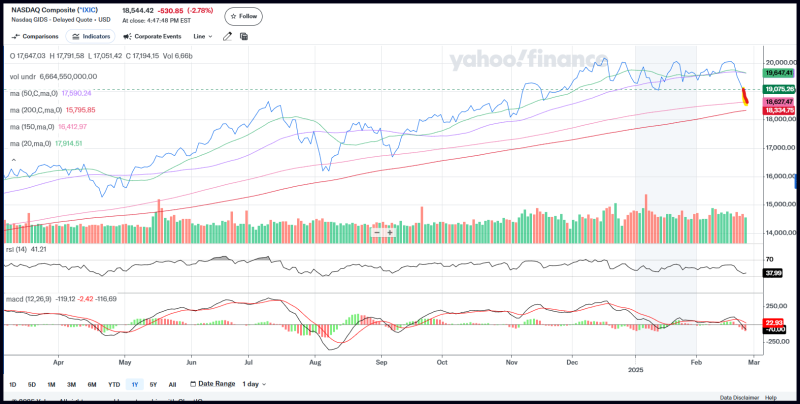Click the copy/save chart icon beside the pencil
The height and width of the screenshot is (404, 800).
tap(244, 36)
